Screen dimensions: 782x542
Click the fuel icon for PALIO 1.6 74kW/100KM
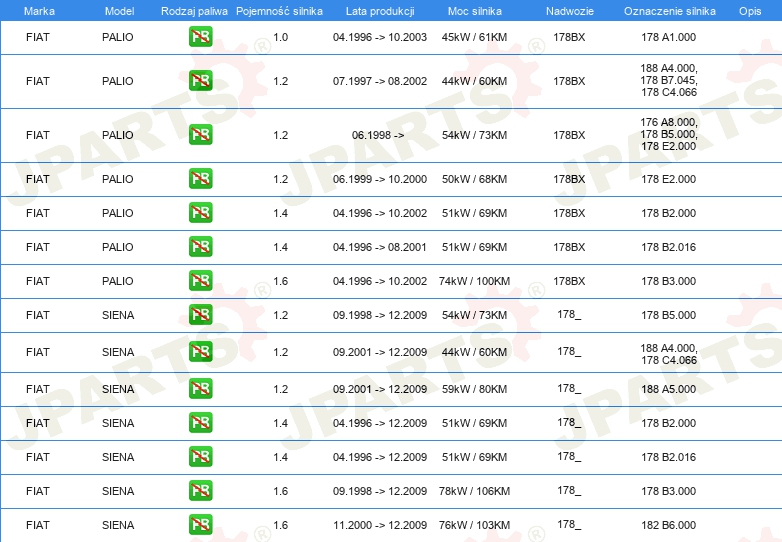200,280
